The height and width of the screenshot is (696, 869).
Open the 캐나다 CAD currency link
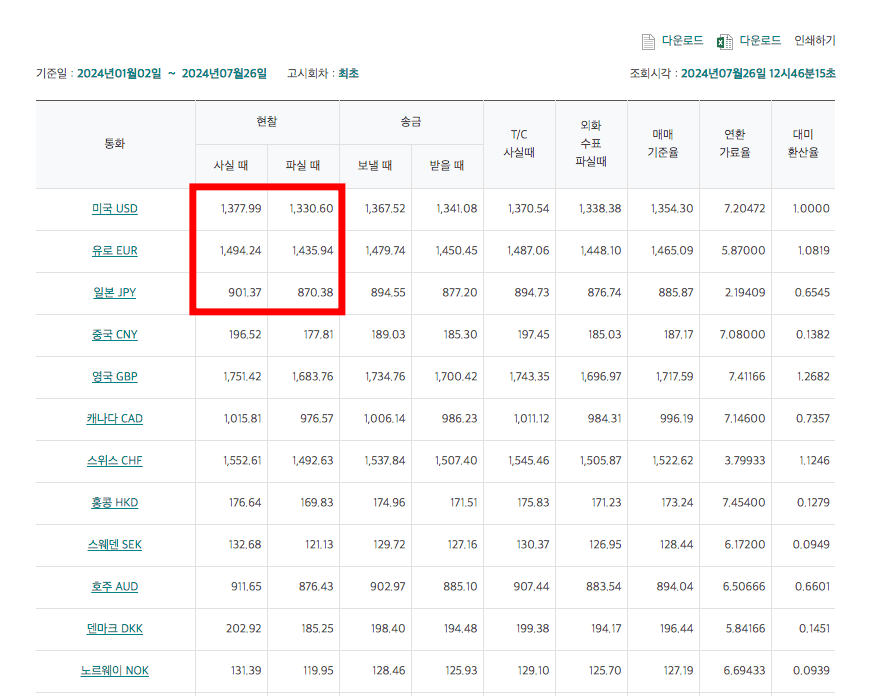tap(115, 419)
